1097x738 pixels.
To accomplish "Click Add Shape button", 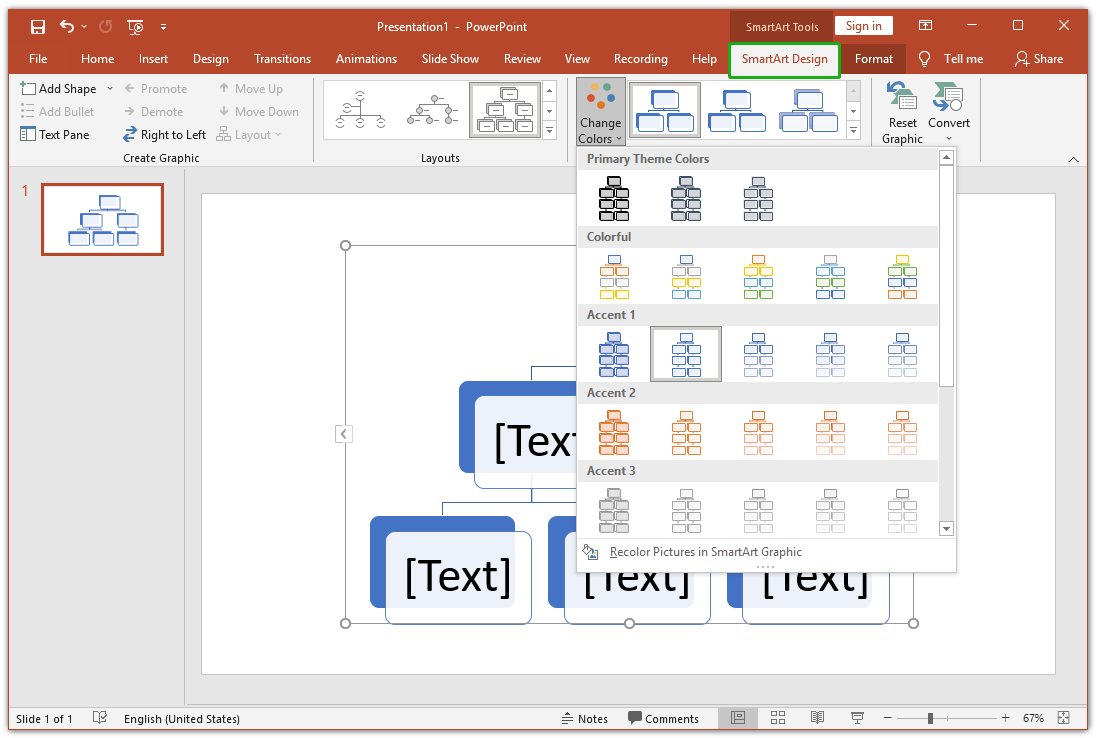I will point(59,88).
